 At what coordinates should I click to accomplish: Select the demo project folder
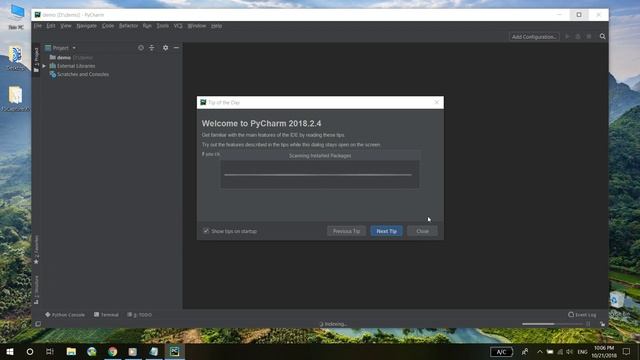point(64,58)
